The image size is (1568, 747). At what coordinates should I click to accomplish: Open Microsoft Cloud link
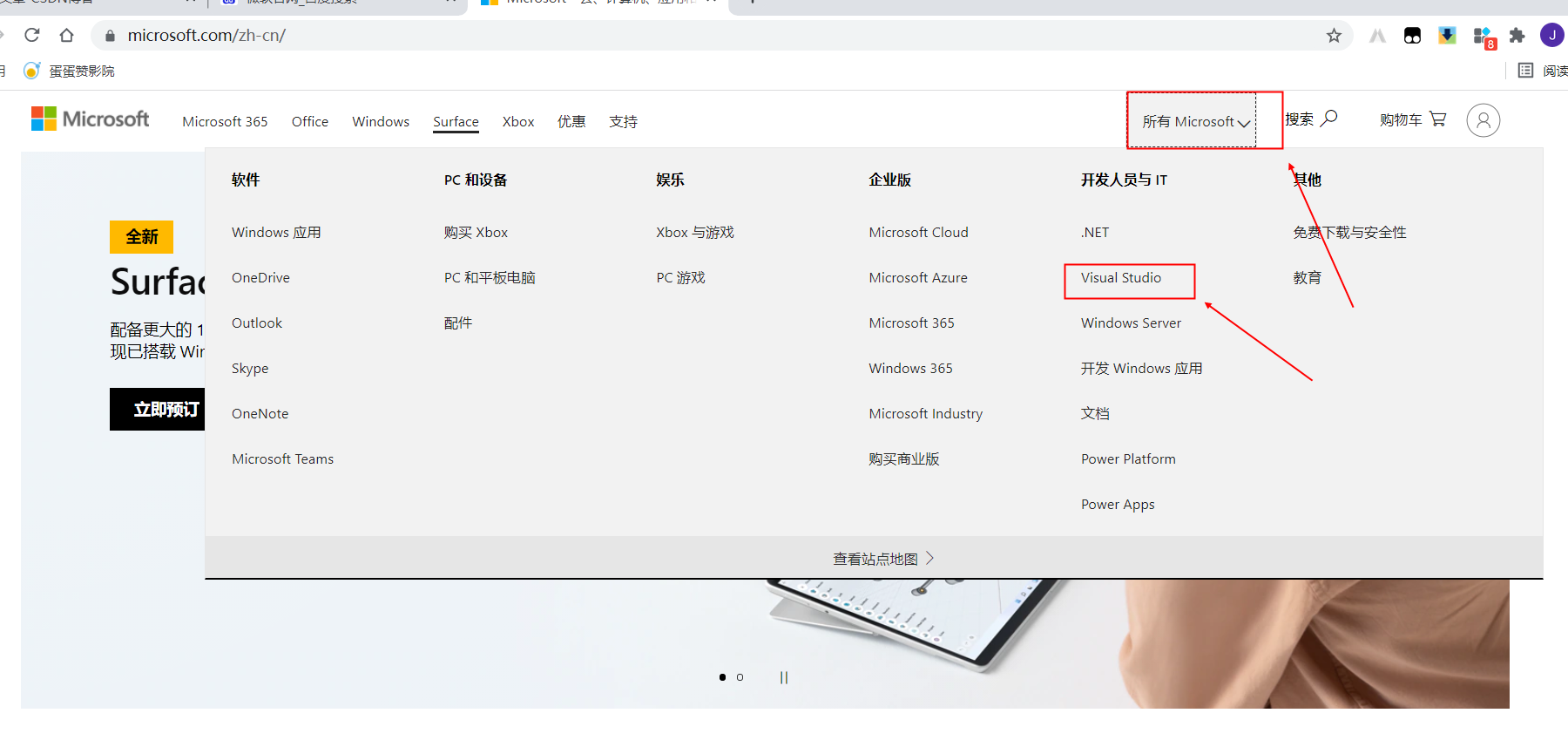(918, 232)
